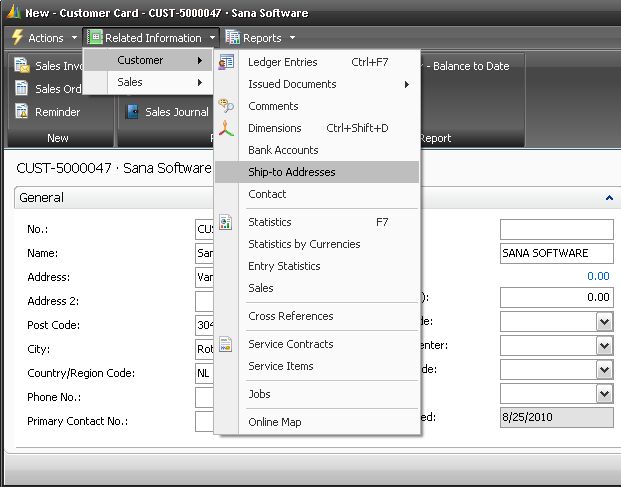Choose Online Map menu item

pyautogui.click(x=317, y=422)
